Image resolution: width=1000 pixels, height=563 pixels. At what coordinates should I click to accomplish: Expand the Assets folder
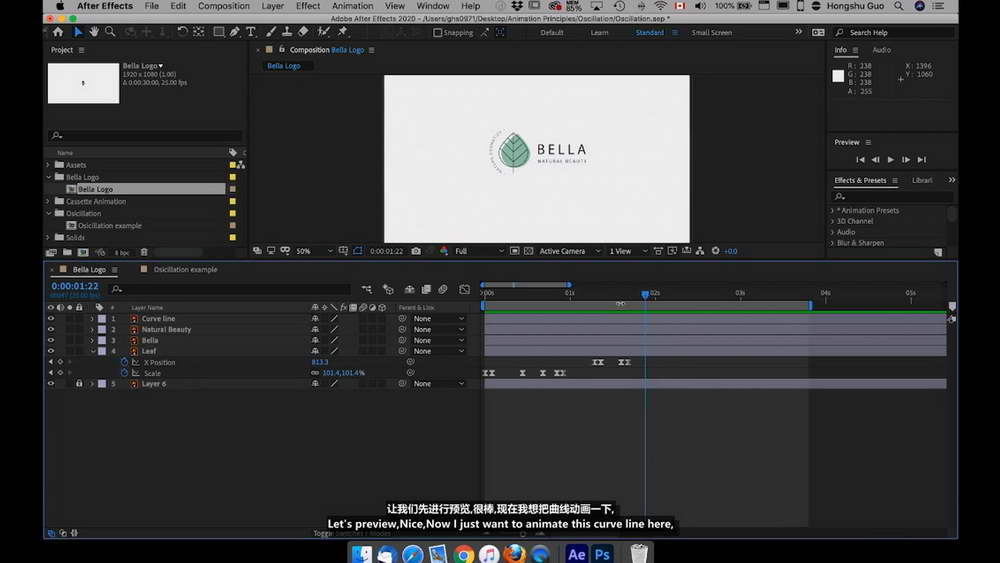tap(48, 165)
